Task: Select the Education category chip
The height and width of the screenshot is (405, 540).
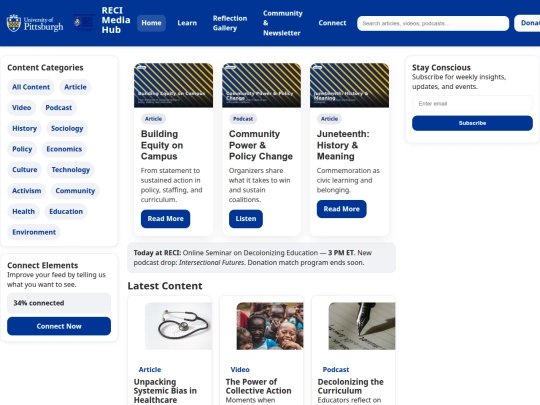Action: pos(66,211)
